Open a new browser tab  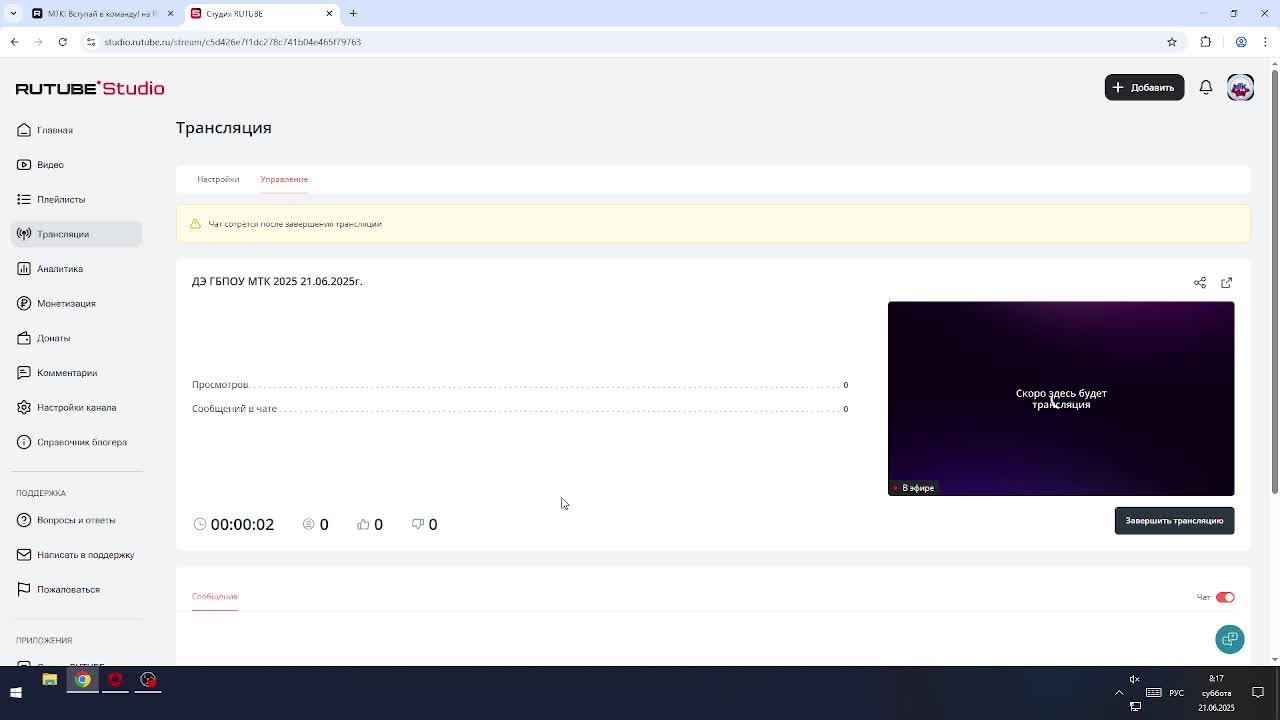click(x=353, y=13)
